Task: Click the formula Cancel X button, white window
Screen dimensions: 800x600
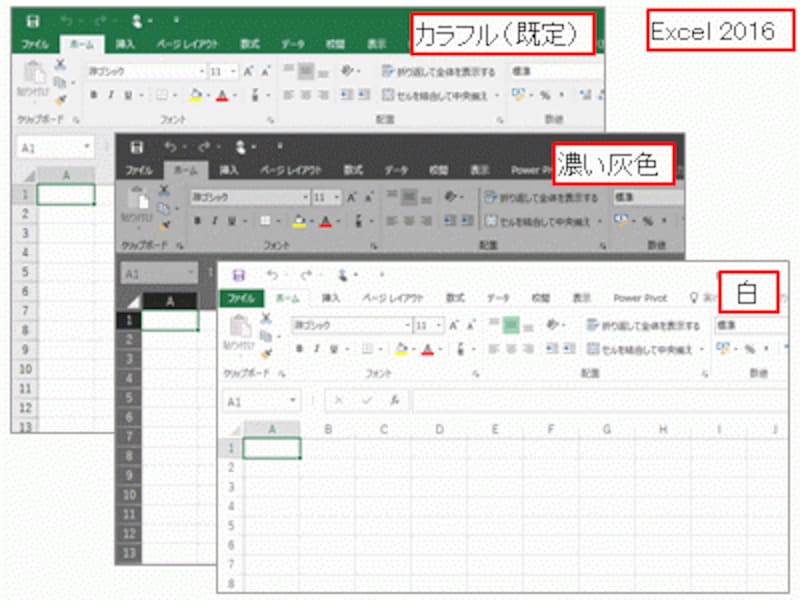Action: [x=338, y=401]
